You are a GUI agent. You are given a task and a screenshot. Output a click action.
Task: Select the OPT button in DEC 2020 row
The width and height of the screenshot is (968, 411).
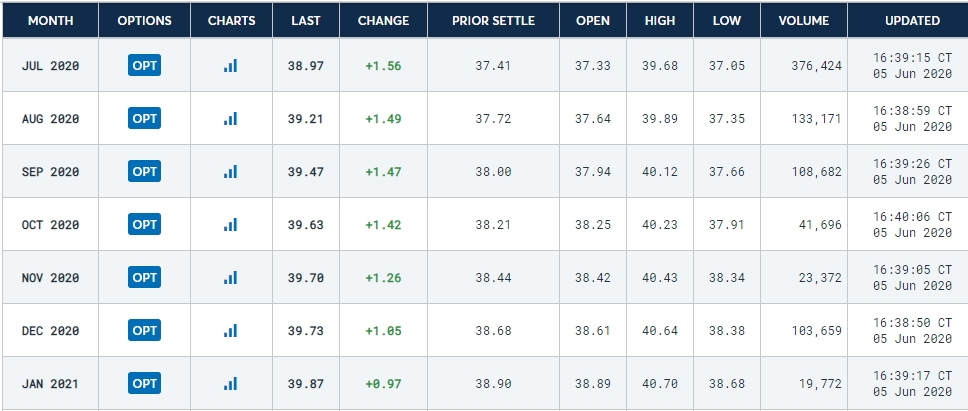(x=144, y=331)
